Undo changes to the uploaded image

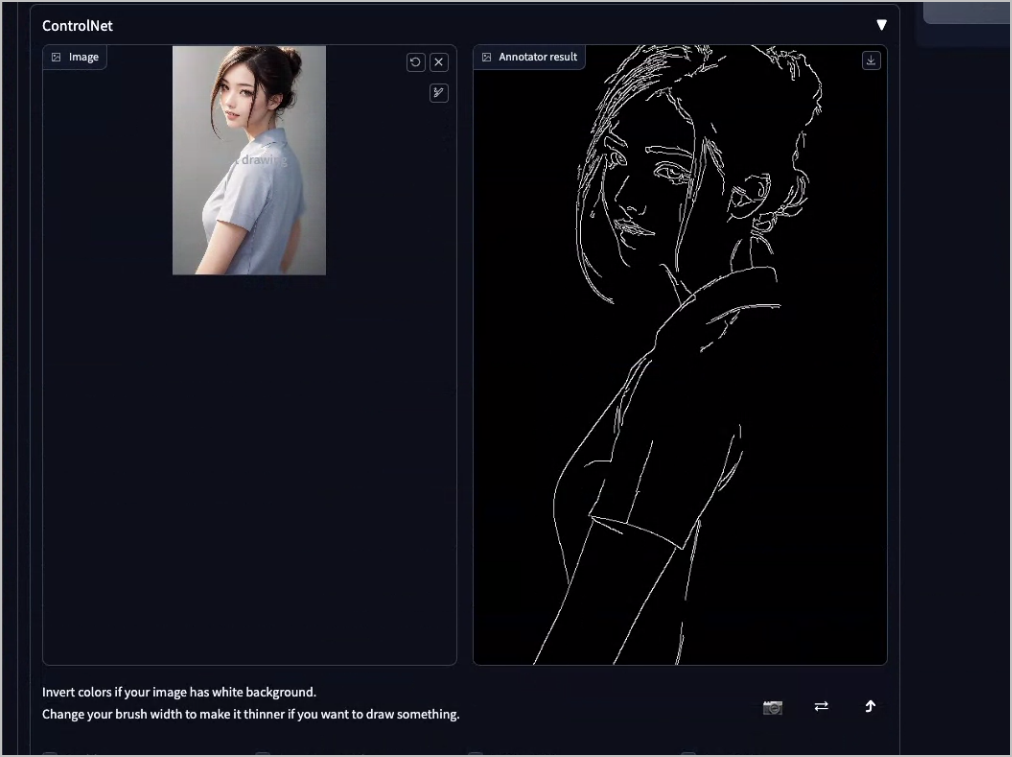coord(415,61)
